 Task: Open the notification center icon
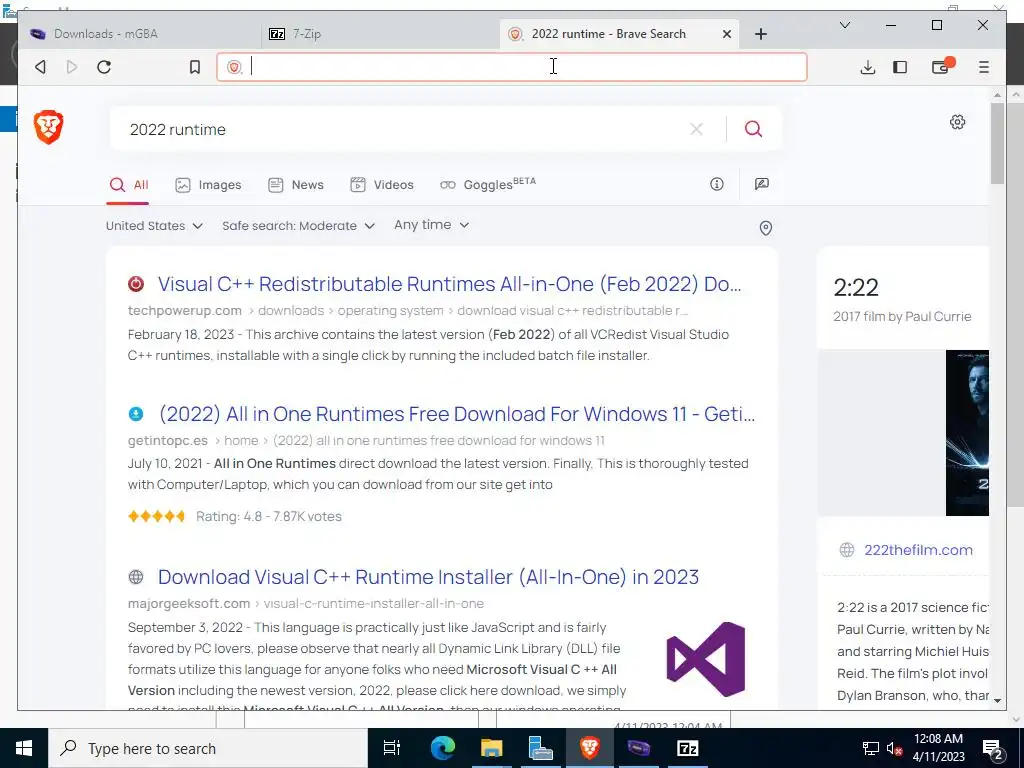(993, 748)
